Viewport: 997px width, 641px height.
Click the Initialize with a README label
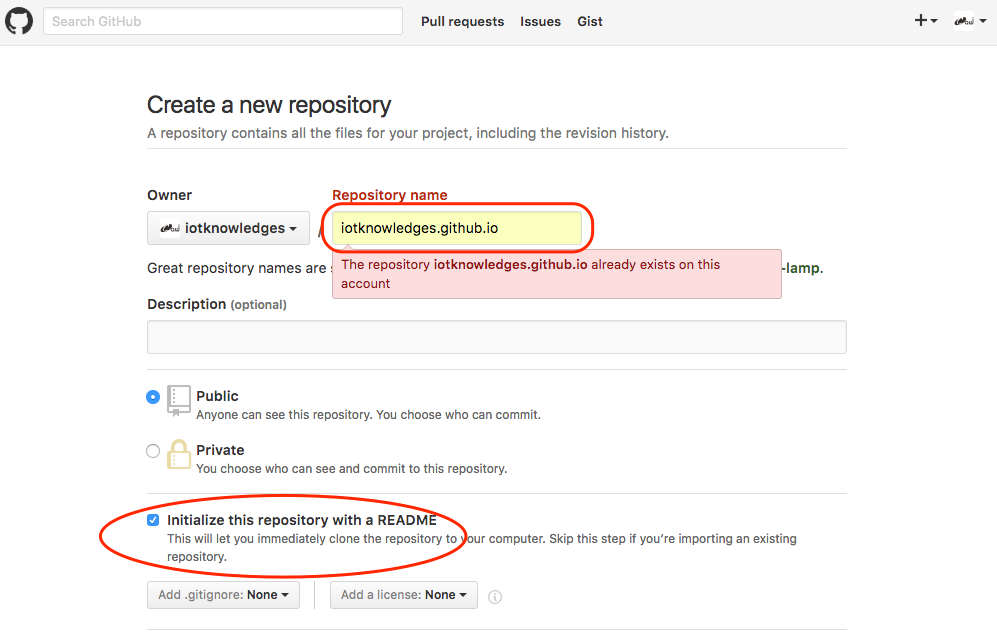(301, 520)
